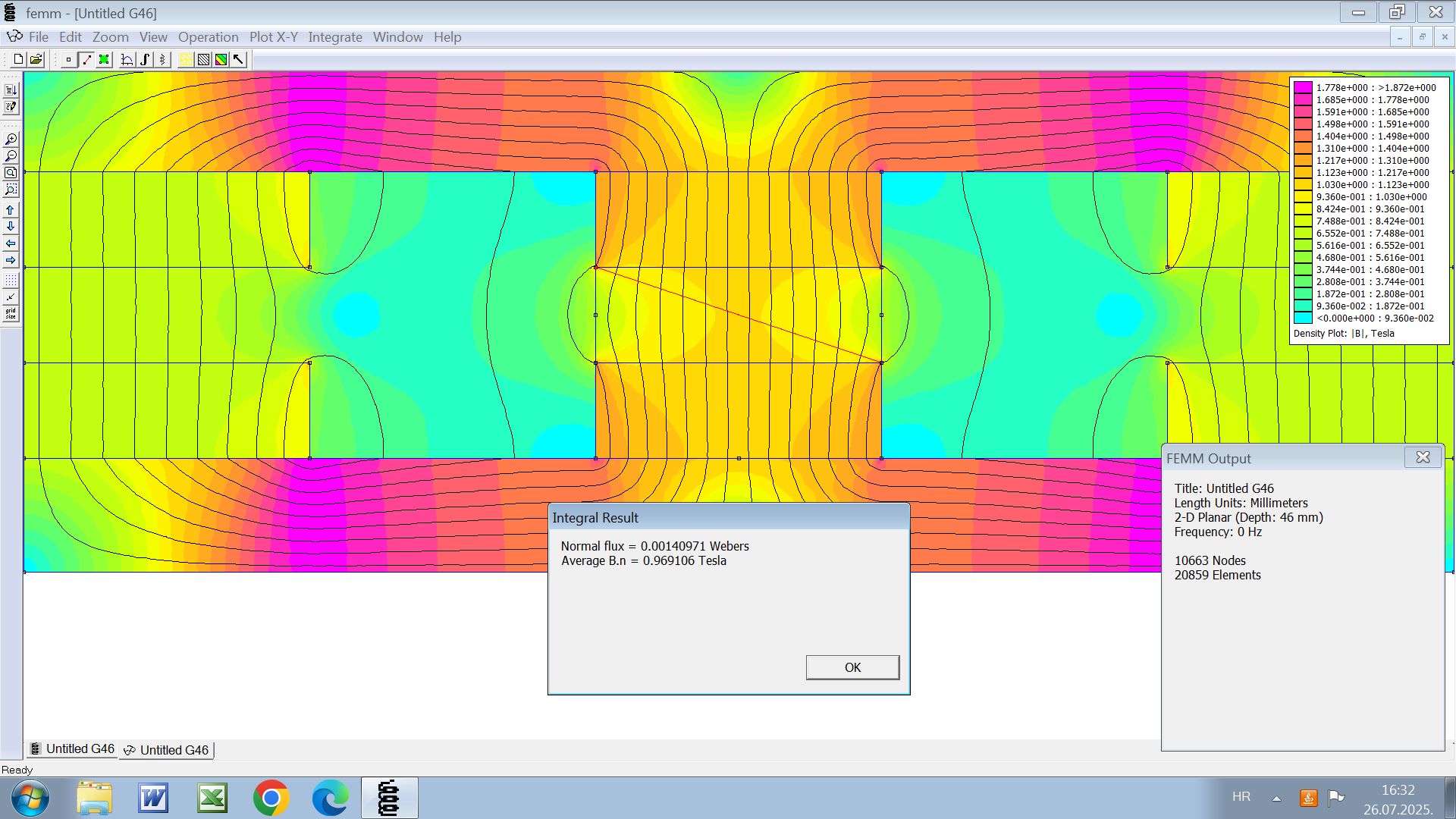Open circuit properties coil icon
Viewport: 1456px width, 819px height.
pos(162,60)
